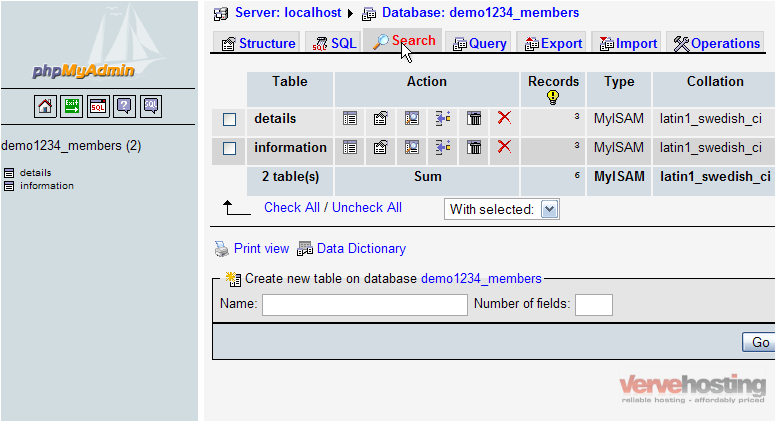The height and width of the screenshot is (422, 776).
Task: Click the information table icon in sidebar
Action: 9,186
